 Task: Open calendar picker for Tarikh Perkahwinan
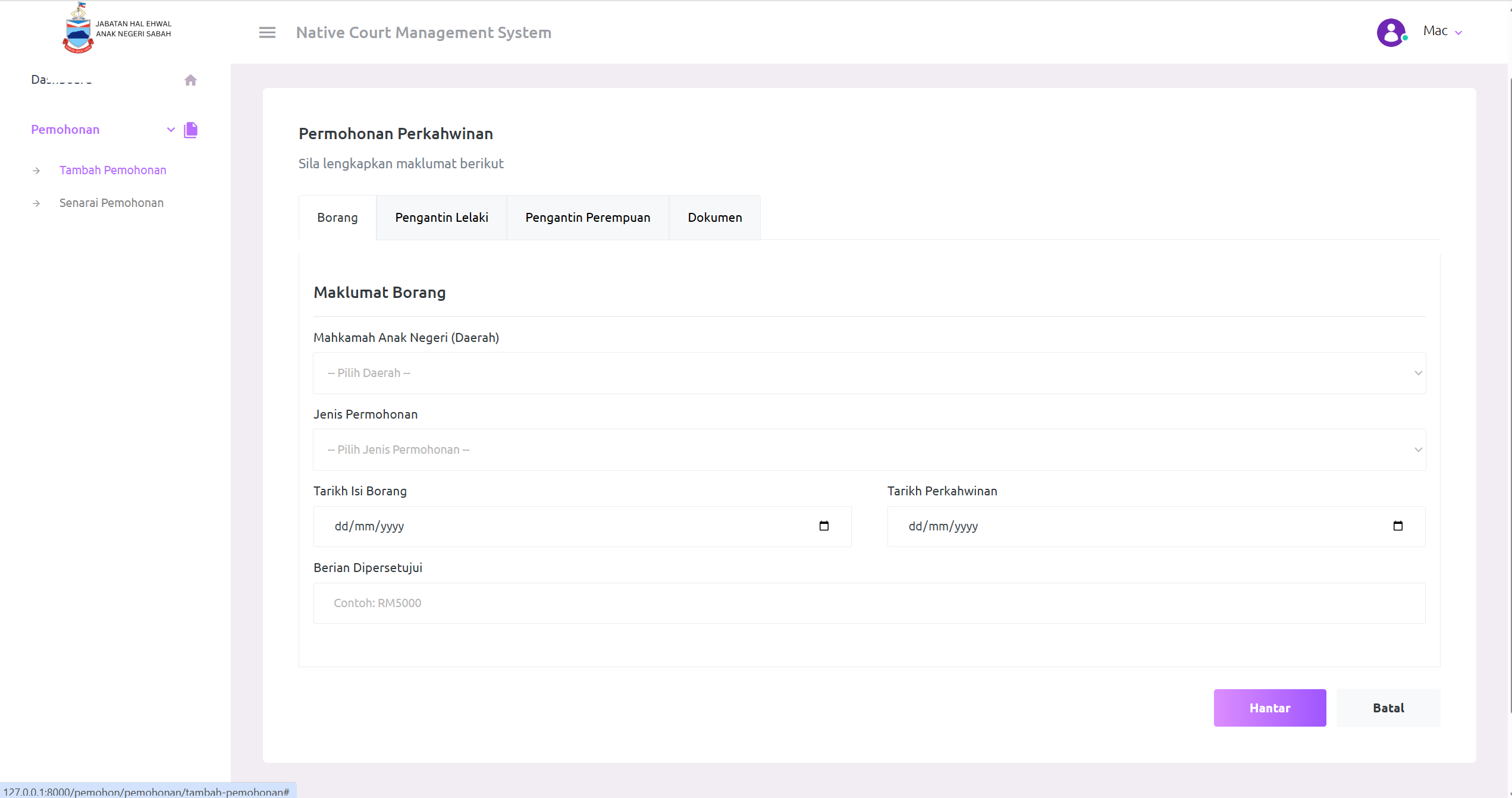[1398, 526]
